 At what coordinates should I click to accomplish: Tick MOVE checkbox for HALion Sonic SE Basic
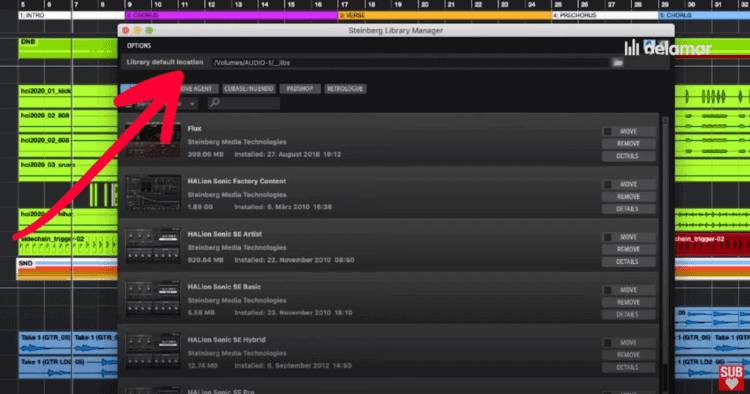point(607,290)
